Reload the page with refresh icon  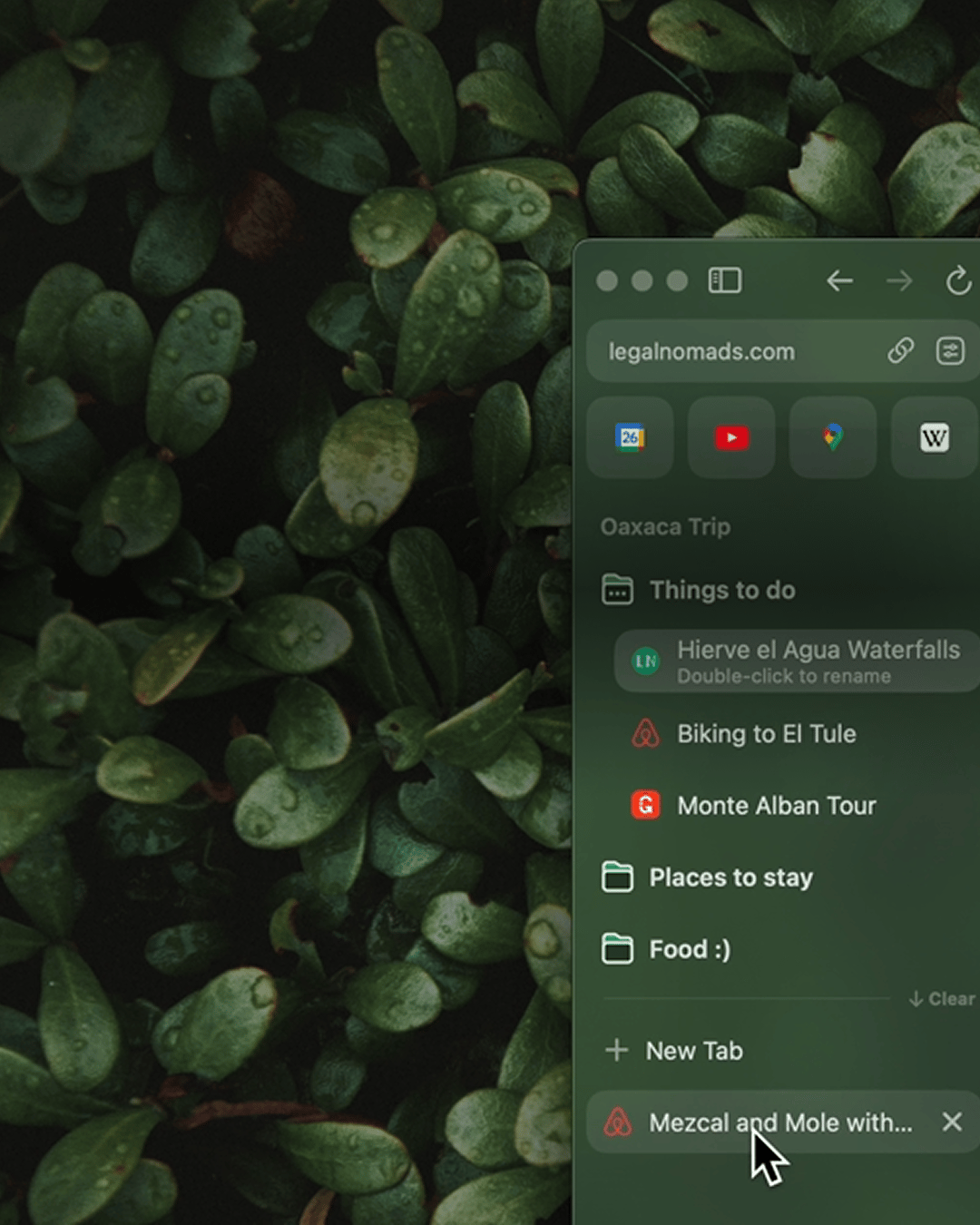pos(958,281)
